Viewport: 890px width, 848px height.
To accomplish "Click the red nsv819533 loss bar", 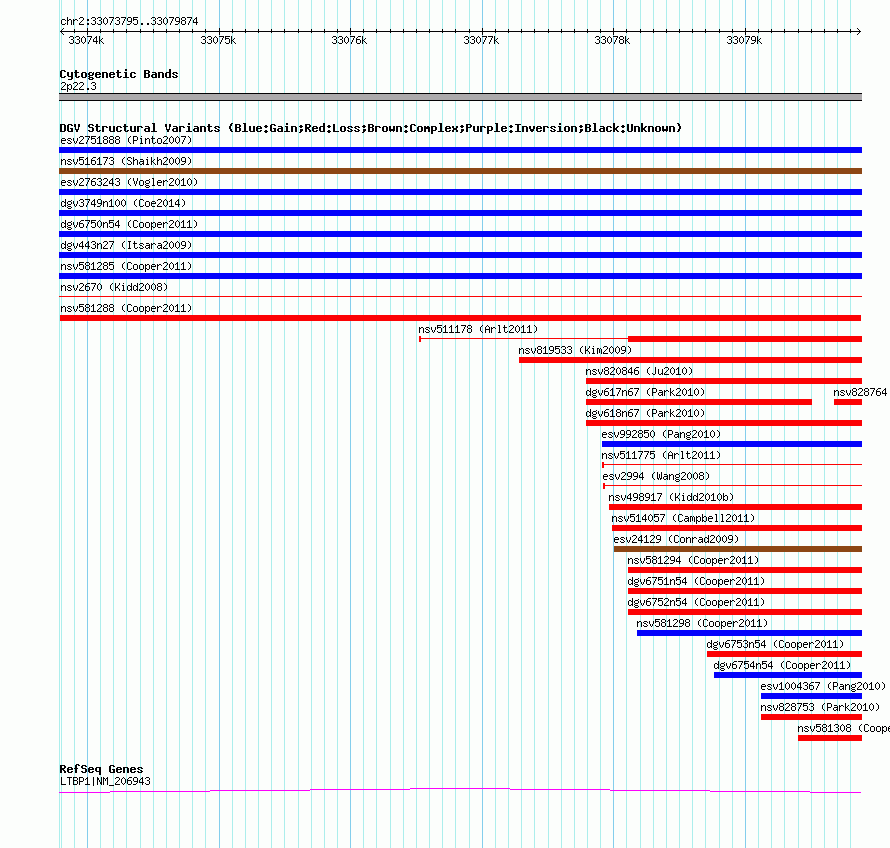I will tap(690, 360).
